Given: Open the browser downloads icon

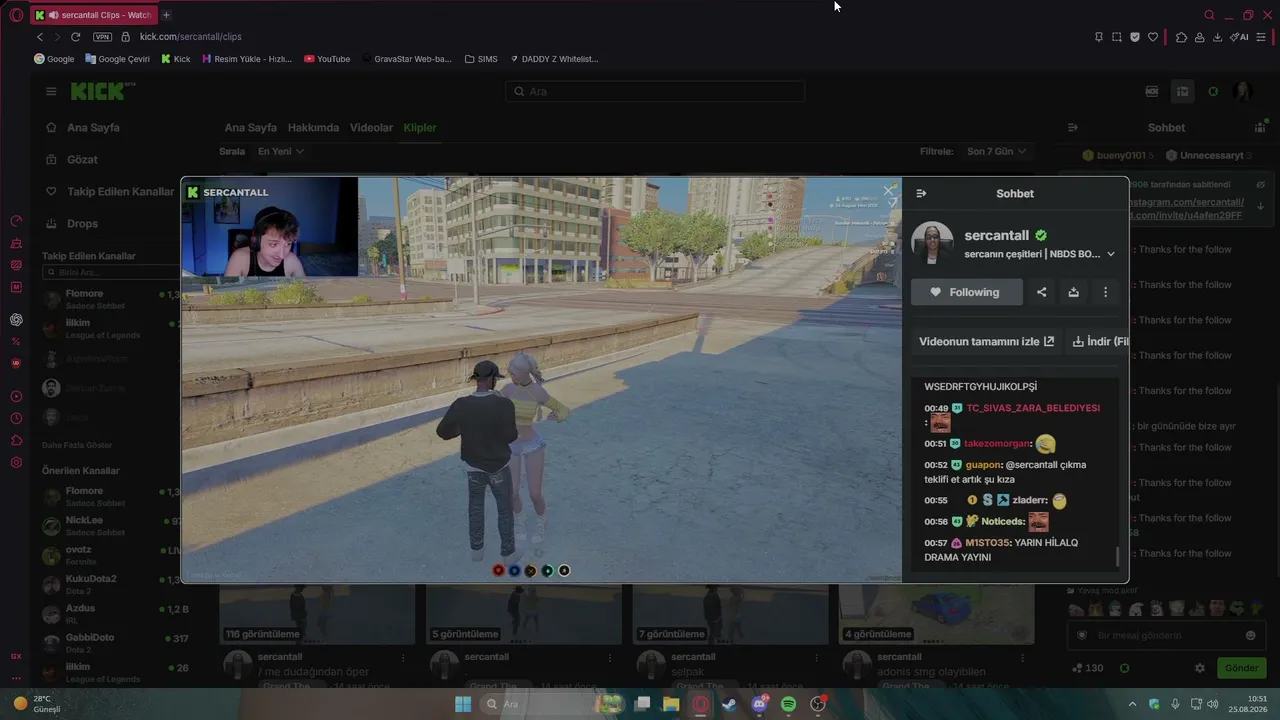Looking at the screenshot, I should (1217, 37).
